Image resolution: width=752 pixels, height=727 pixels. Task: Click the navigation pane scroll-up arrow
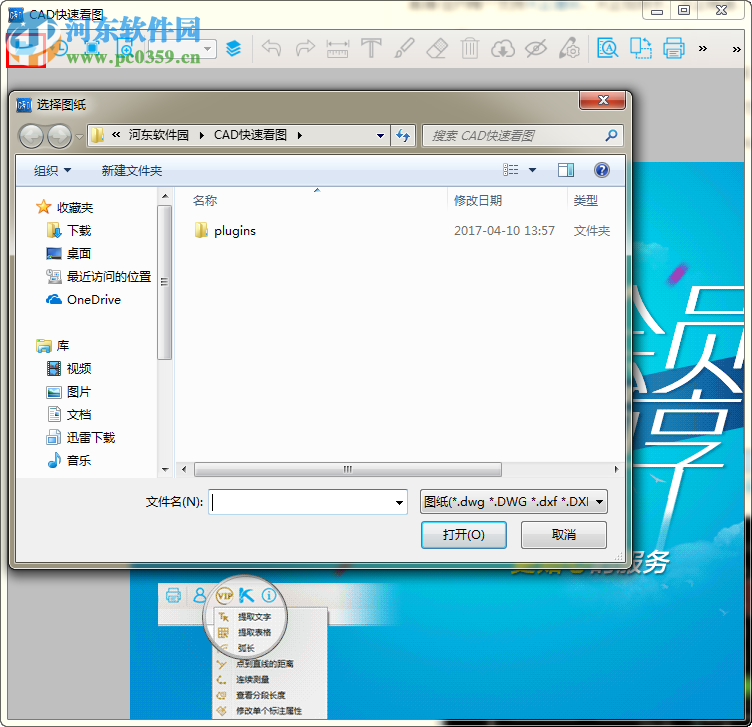[x=165, y=196]
